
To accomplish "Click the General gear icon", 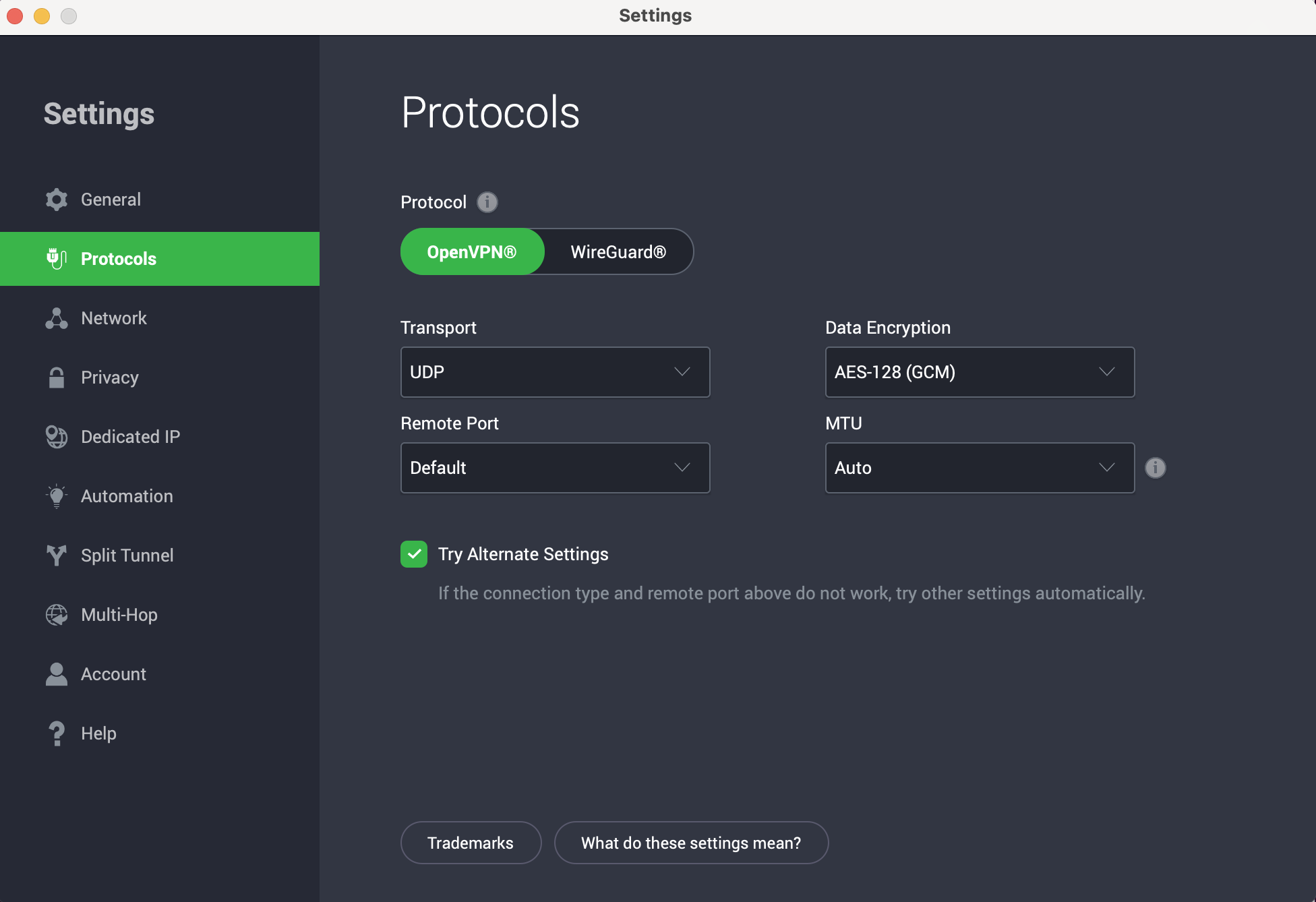I will (x=57, y=199).
